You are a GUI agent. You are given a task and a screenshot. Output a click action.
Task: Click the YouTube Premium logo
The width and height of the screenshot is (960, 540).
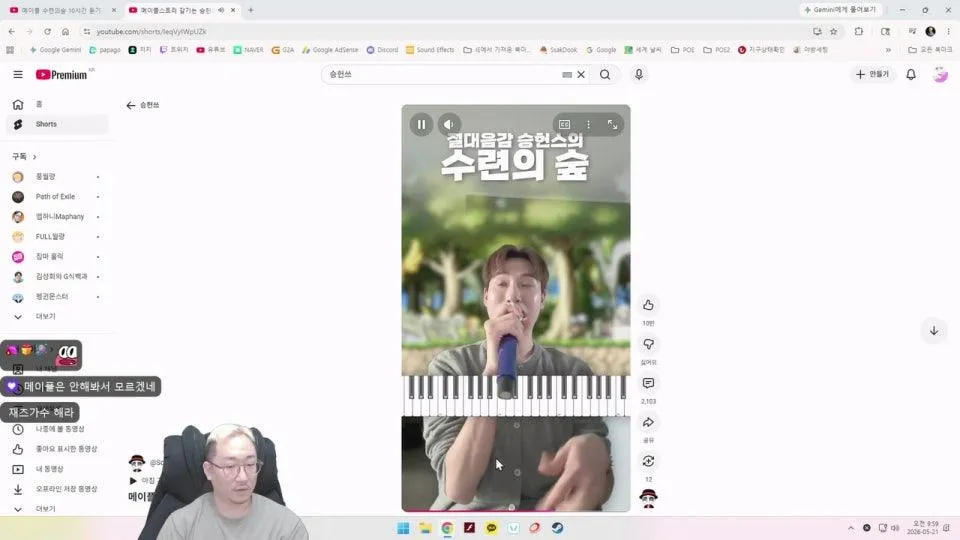click(61, 75)
